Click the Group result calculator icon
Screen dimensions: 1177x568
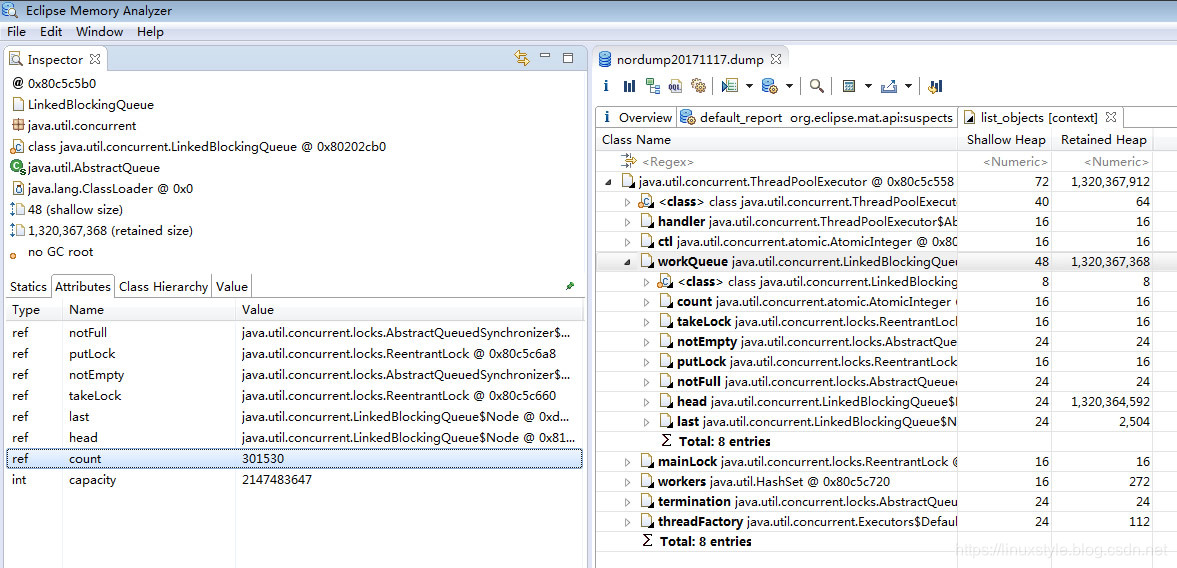[x=849, y=86]
